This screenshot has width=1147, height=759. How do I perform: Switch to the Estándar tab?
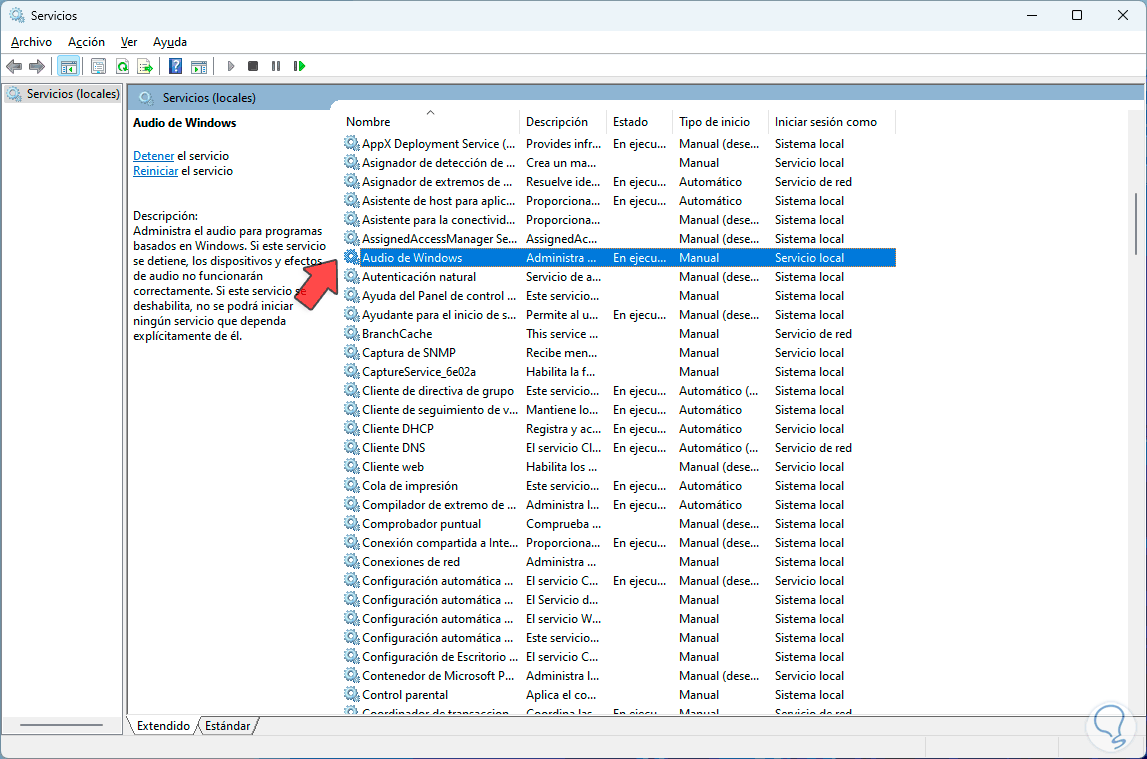coord(227,725)
